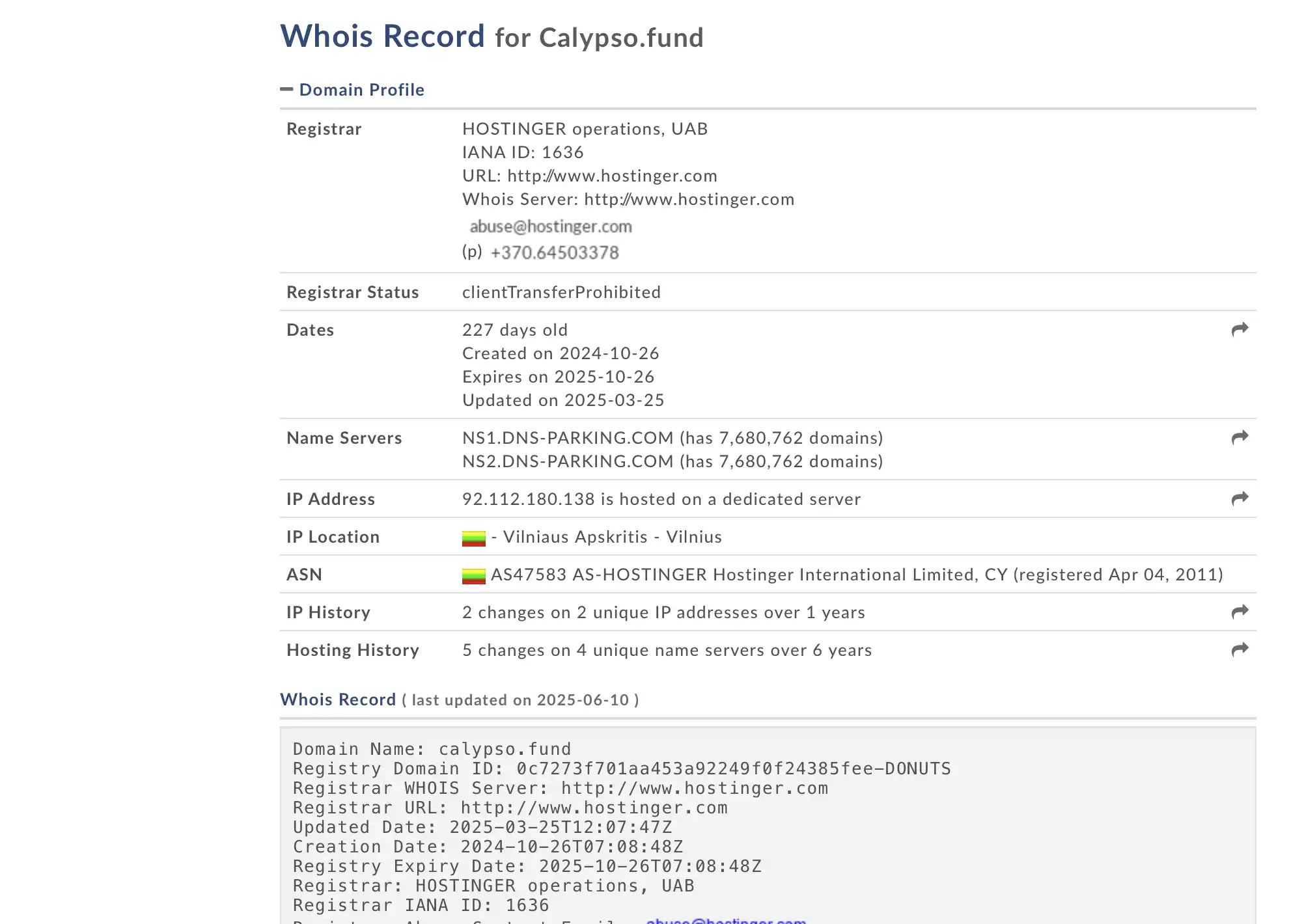This screenshot has height=924, width=1289.
Task: Click the Domain Profile section heading
Action: pos(361,90)
